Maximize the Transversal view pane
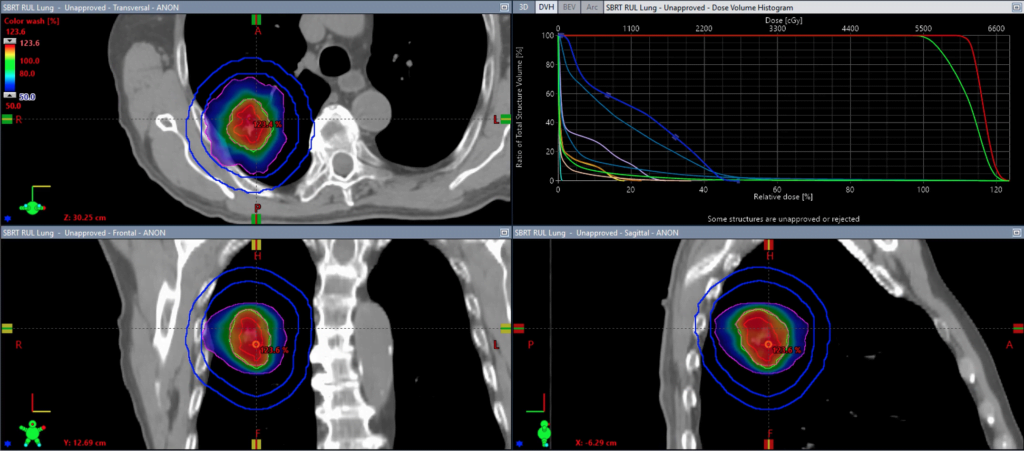Viewport: 1024px width, 451px height. 504,7
